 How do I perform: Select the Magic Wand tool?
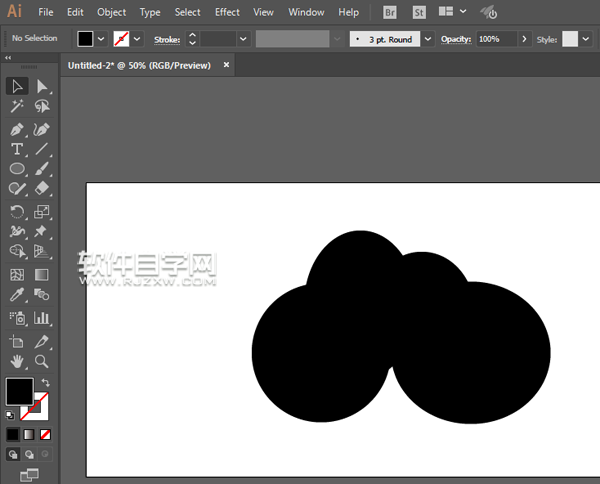tap(18, 107)
